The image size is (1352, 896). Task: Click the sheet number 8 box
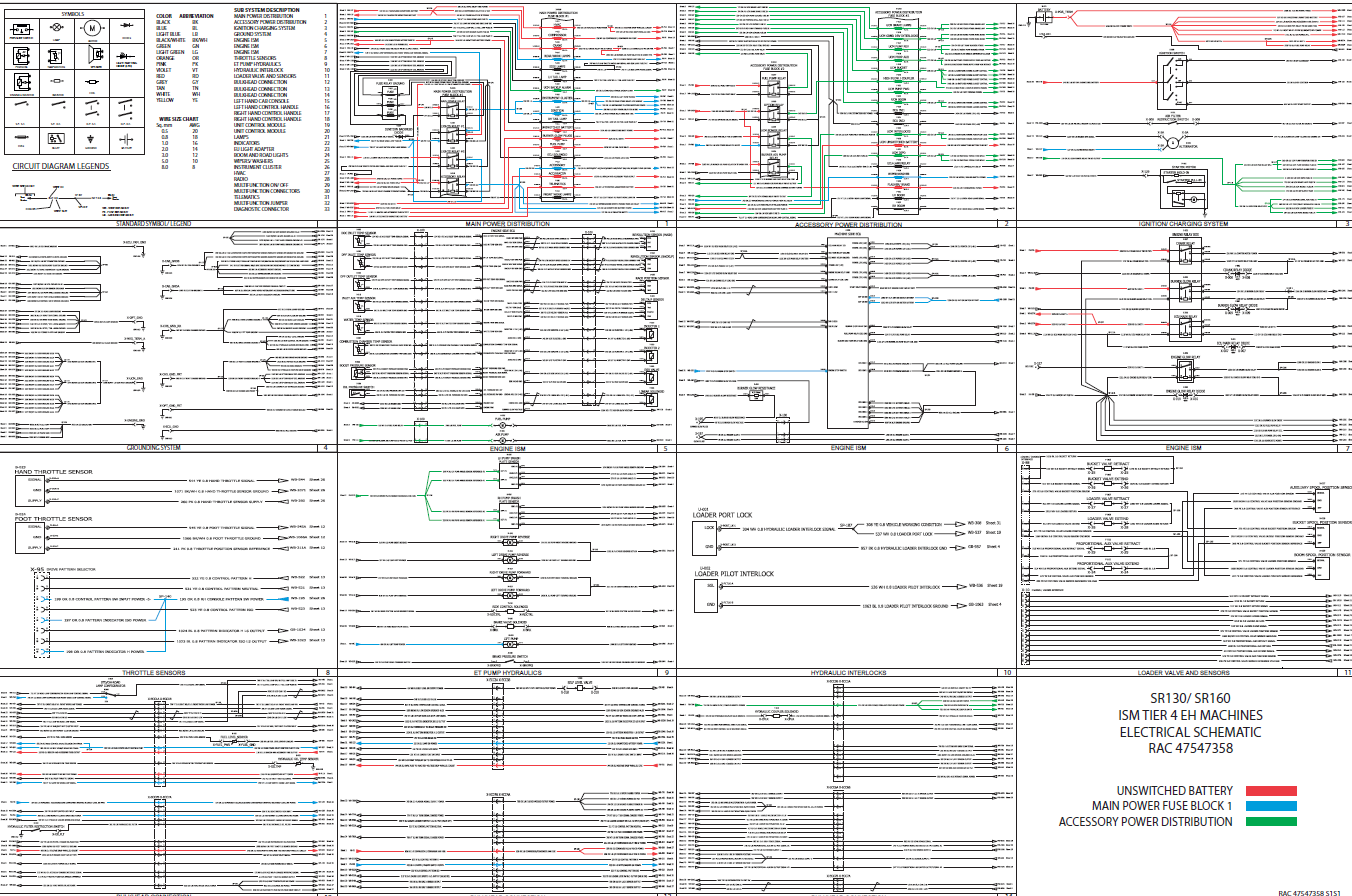(327, 673)
